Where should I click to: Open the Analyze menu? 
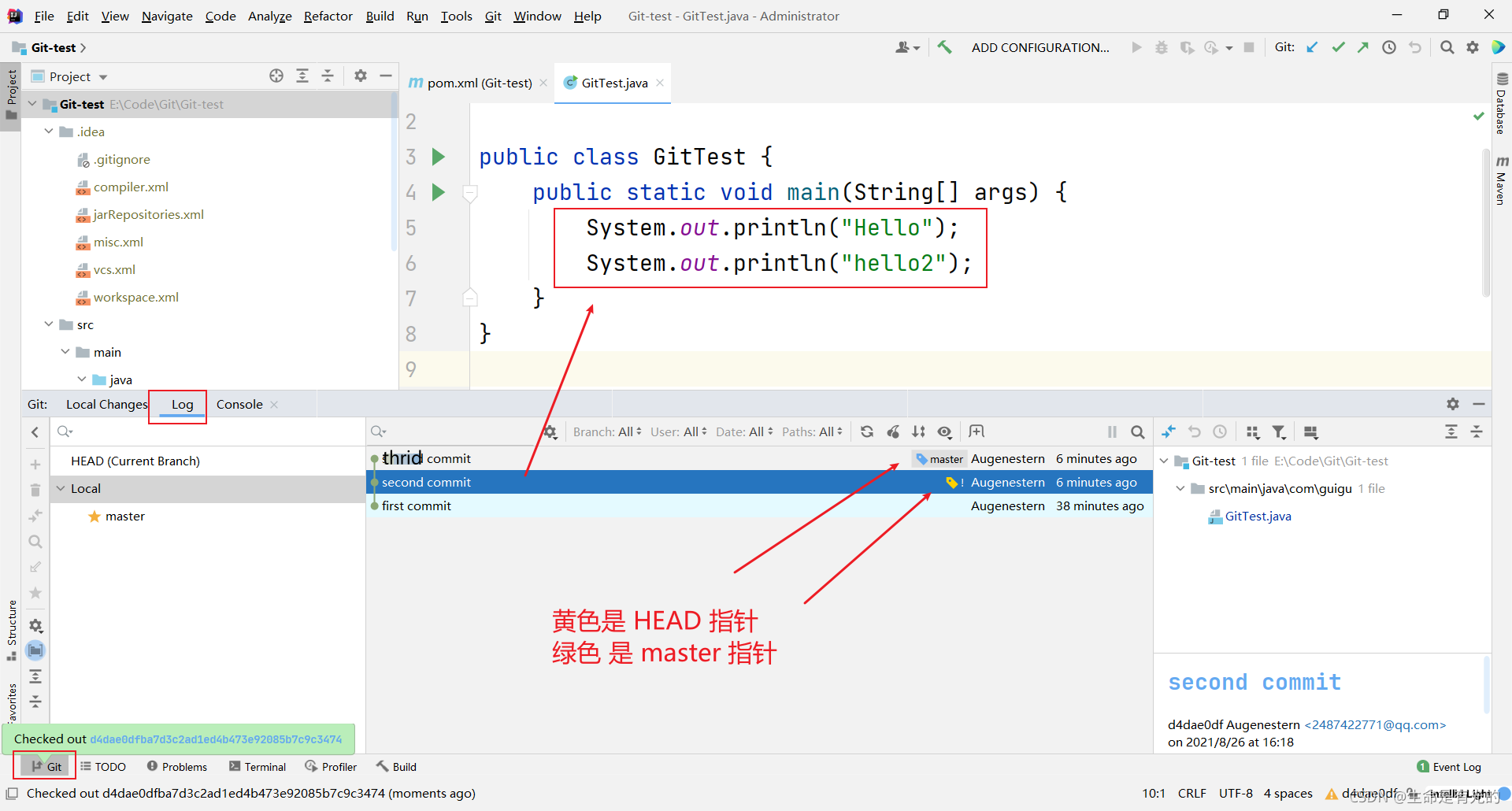[x=269, y=16]
